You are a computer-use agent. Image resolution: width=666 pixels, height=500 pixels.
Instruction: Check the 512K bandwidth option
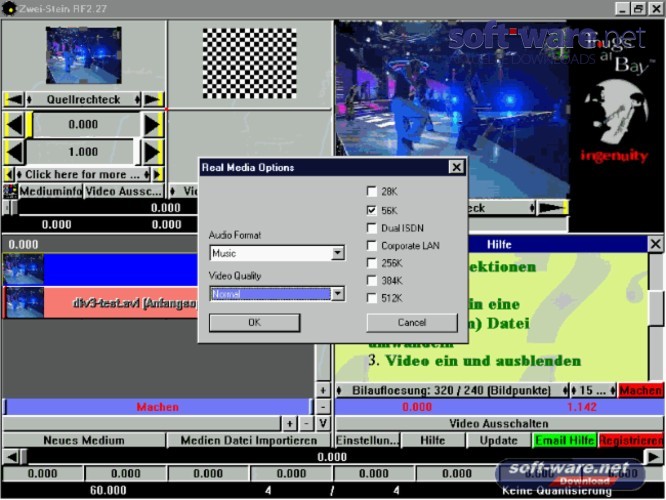[372, 298]
